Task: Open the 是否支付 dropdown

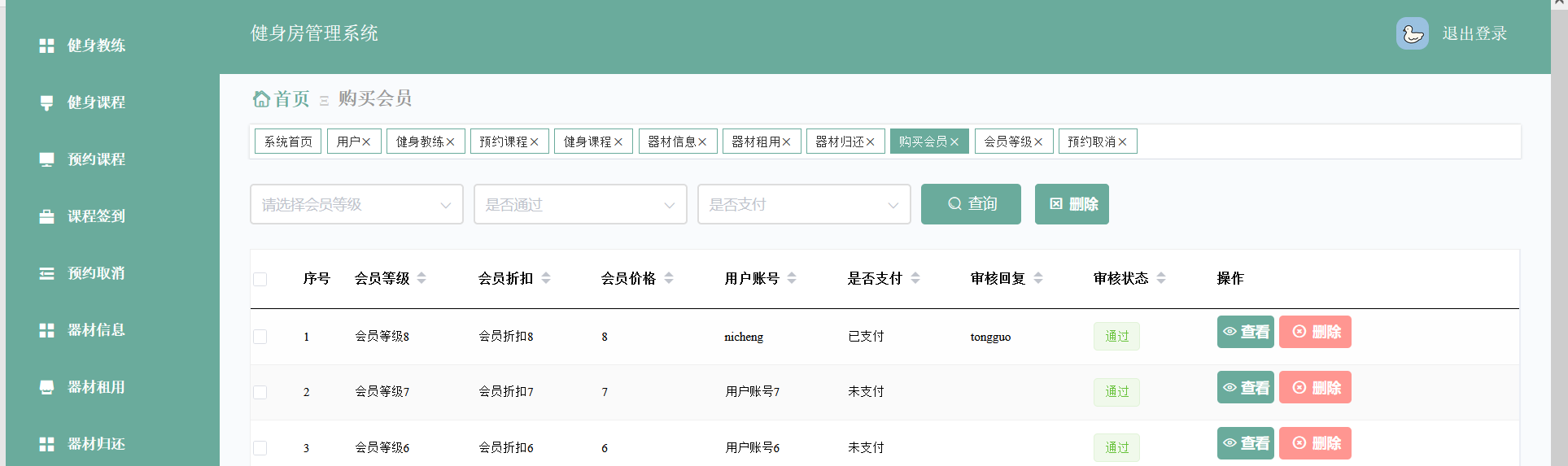Action: point(804,204)
